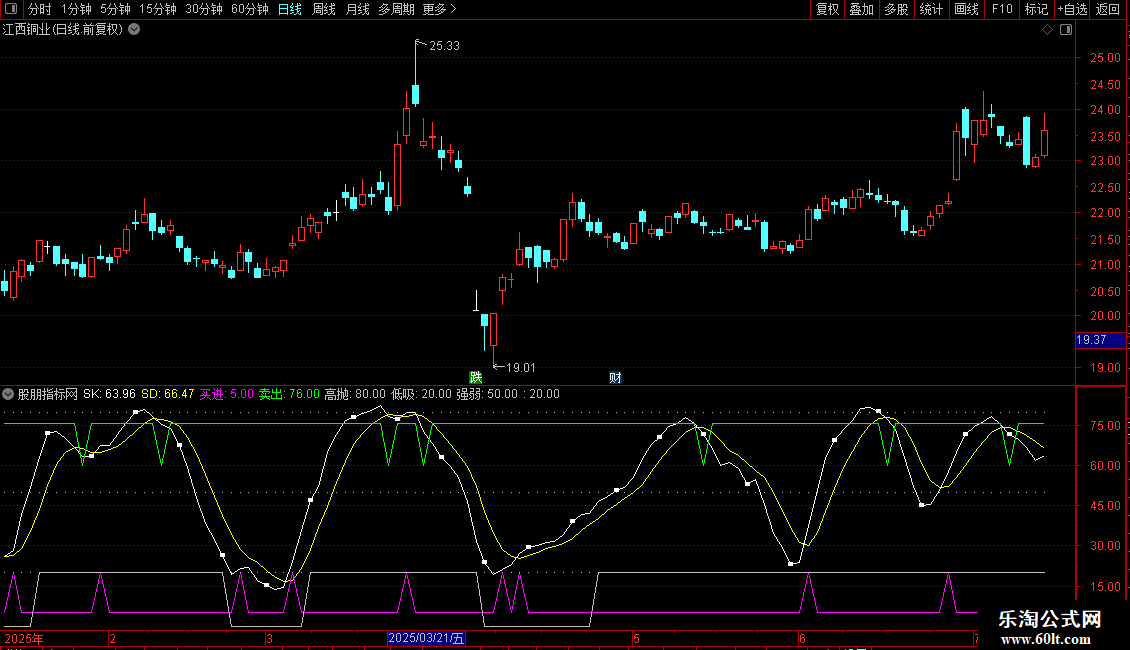The height and width of the screenshot is (650, 1130).
Task: Click the green 跌 event marker
Action: pos(476,378)
